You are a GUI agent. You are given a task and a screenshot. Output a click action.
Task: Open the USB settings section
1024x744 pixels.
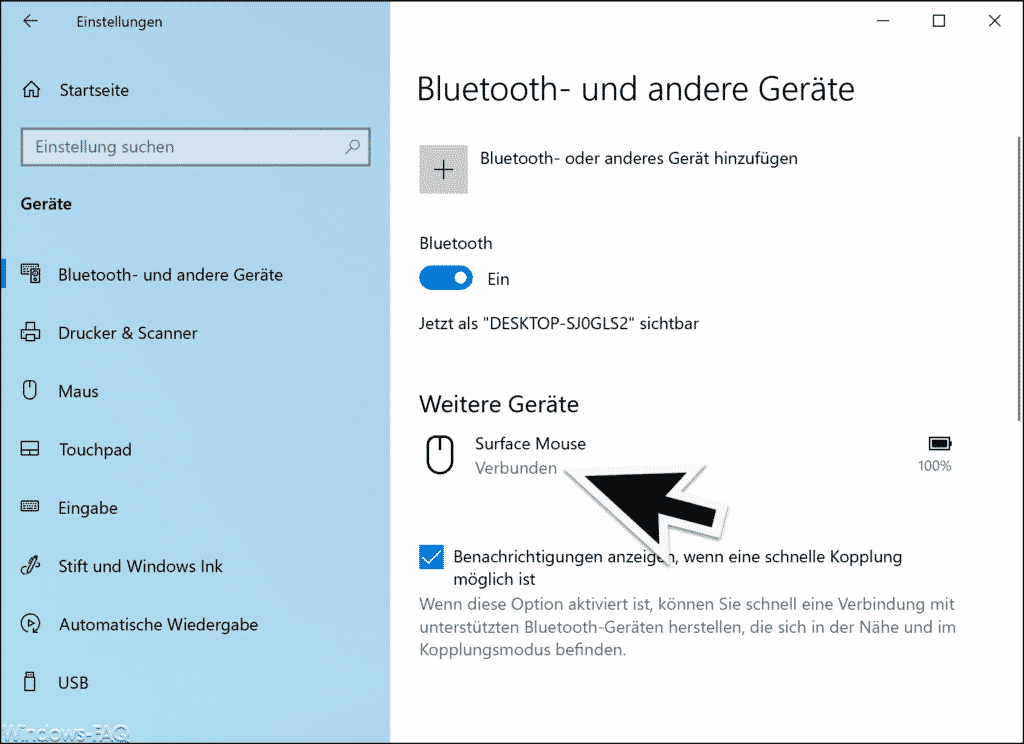coord(73,683)
